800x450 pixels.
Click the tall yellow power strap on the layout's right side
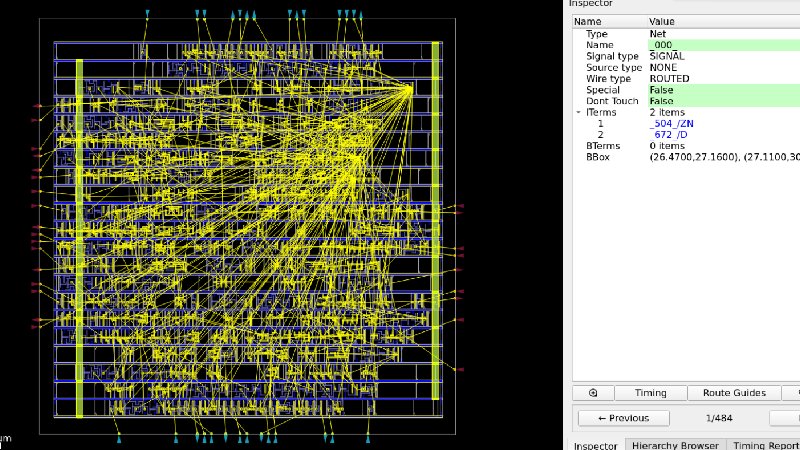(435, 220)
